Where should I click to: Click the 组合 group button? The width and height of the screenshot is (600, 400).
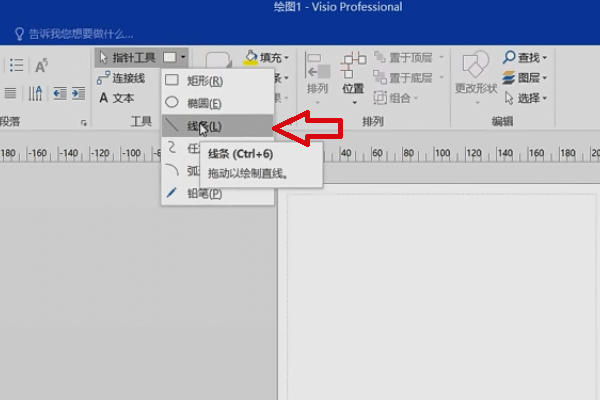click(397, 98)
